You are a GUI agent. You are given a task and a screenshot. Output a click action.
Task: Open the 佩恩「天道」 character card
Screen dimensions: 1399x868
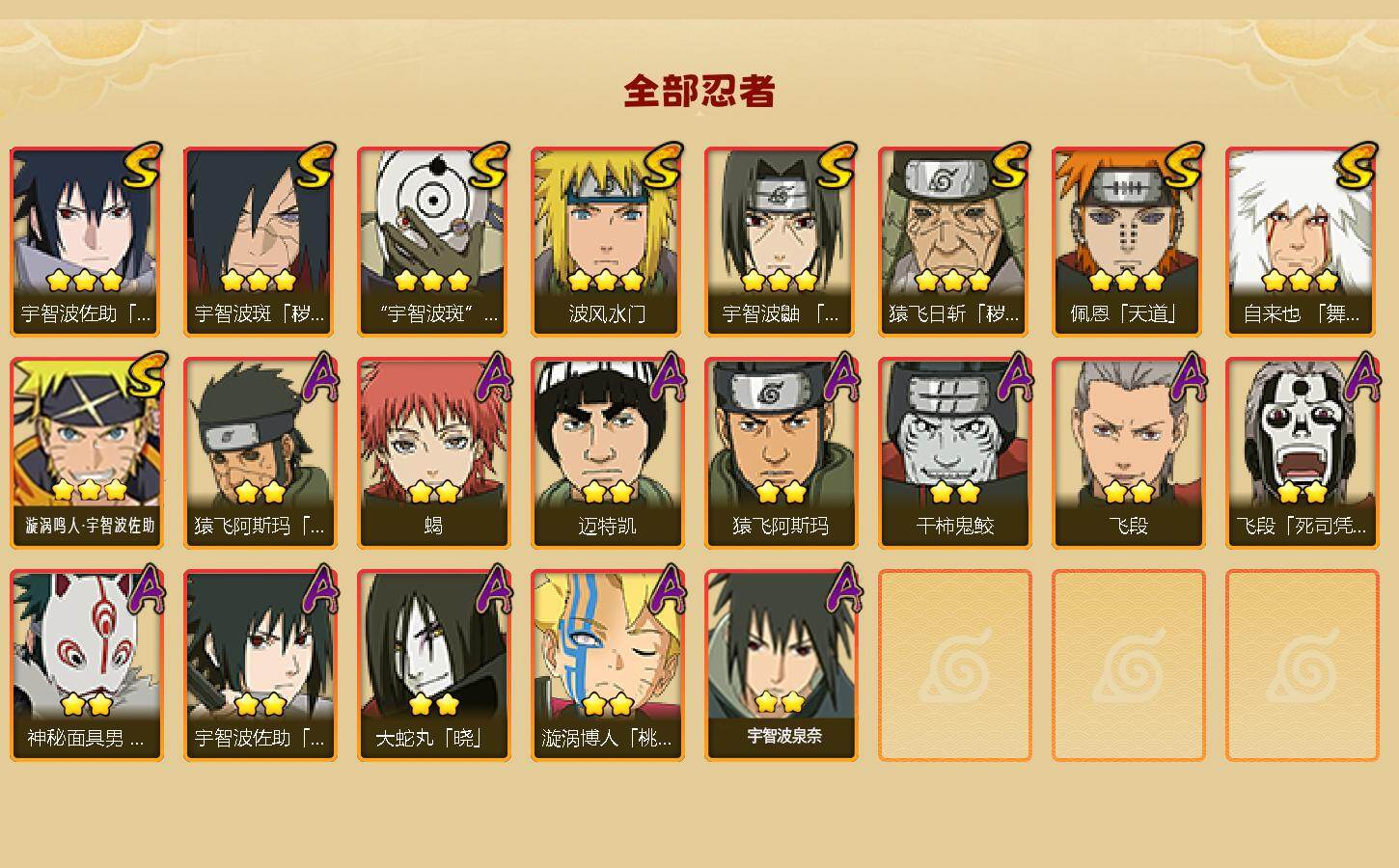point(1128,241)
